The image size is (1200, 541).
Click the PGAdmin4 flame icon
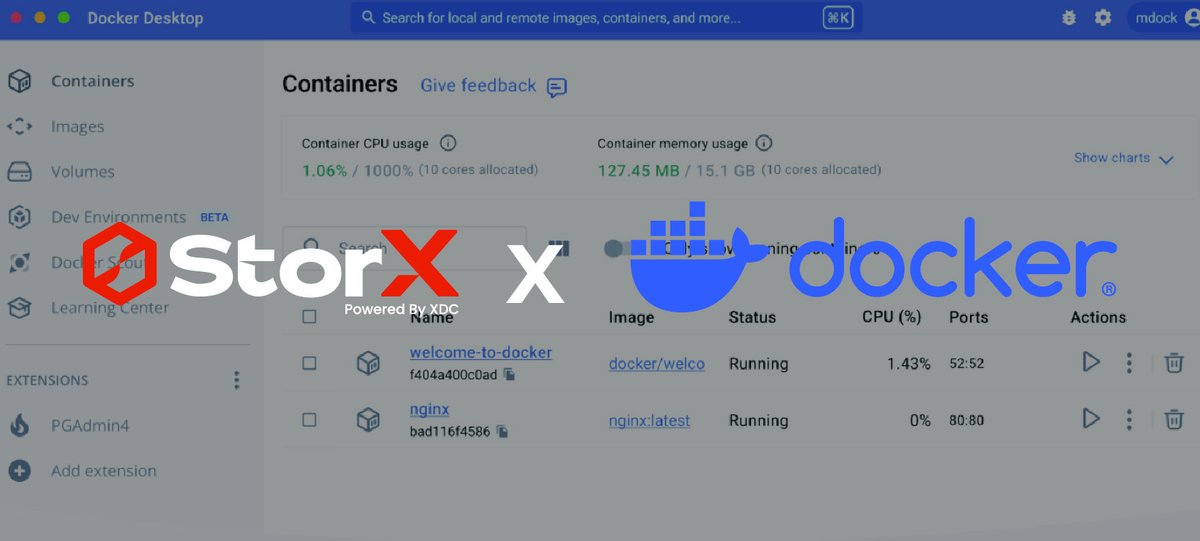click(20, 426)
